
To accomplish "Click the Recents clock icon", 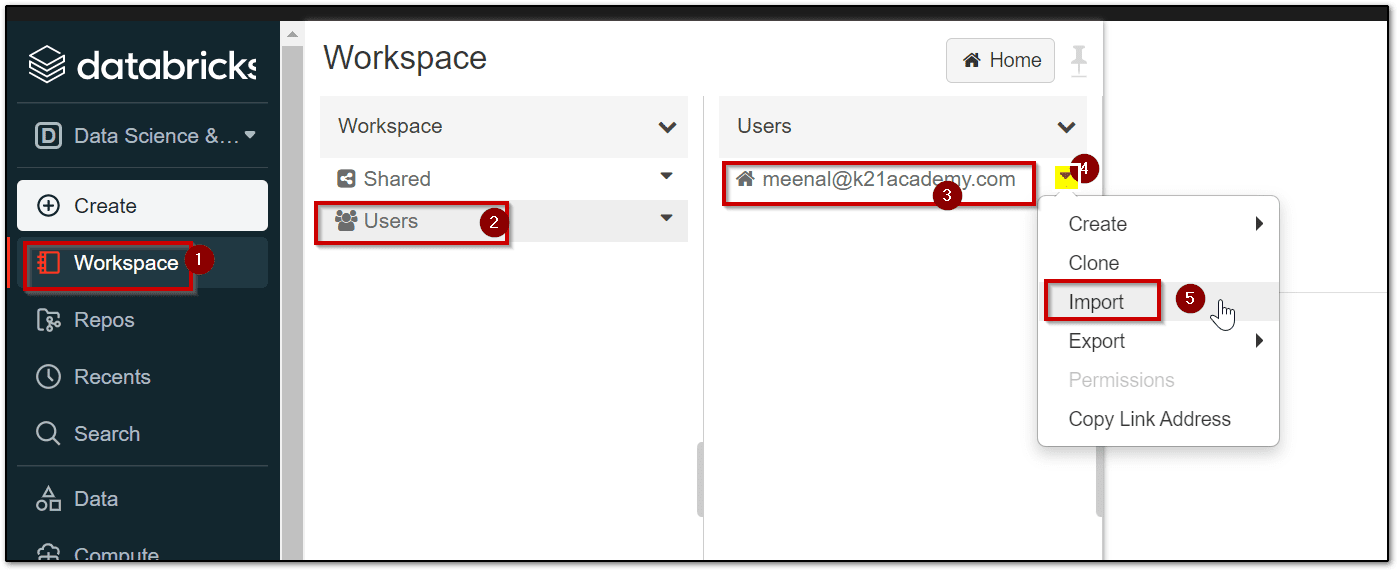I will 48,377.
